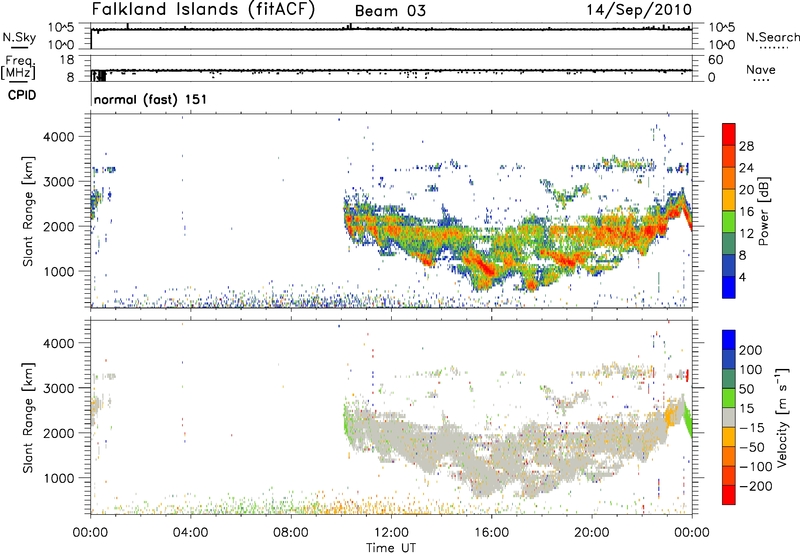Click the '00:00' label ending the time axis

pyautogui.click(x=692, y=533)
